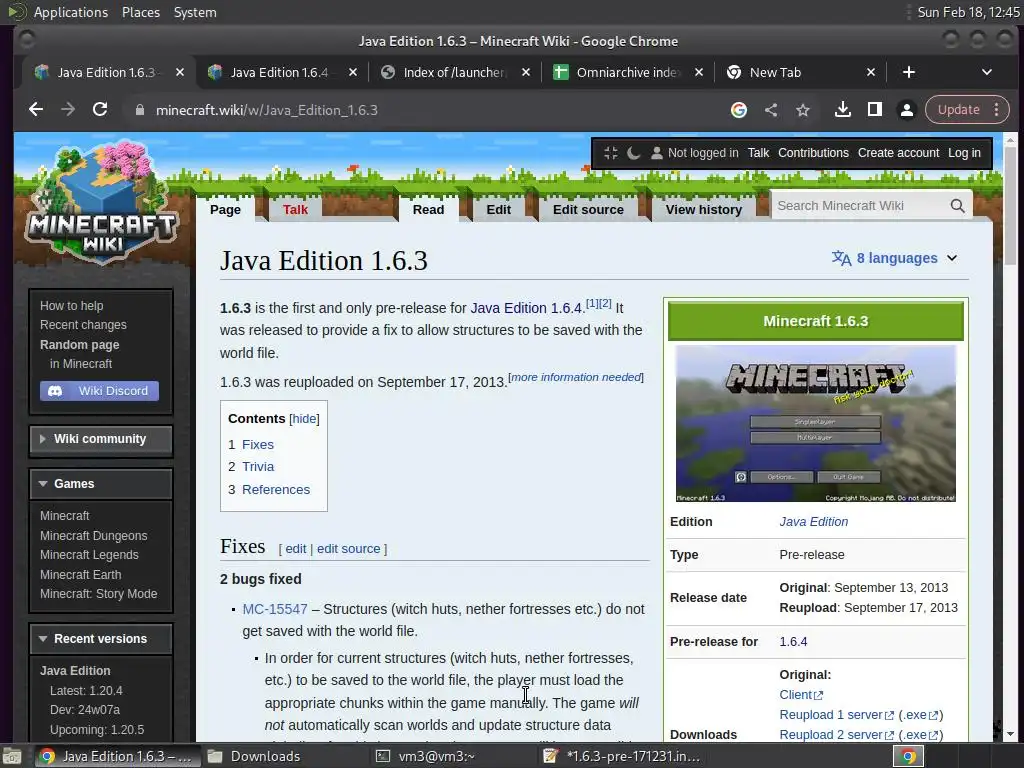Open Chrome three-dot menu
Viewport: 1024px width, 768px height.
coord(997,110)
